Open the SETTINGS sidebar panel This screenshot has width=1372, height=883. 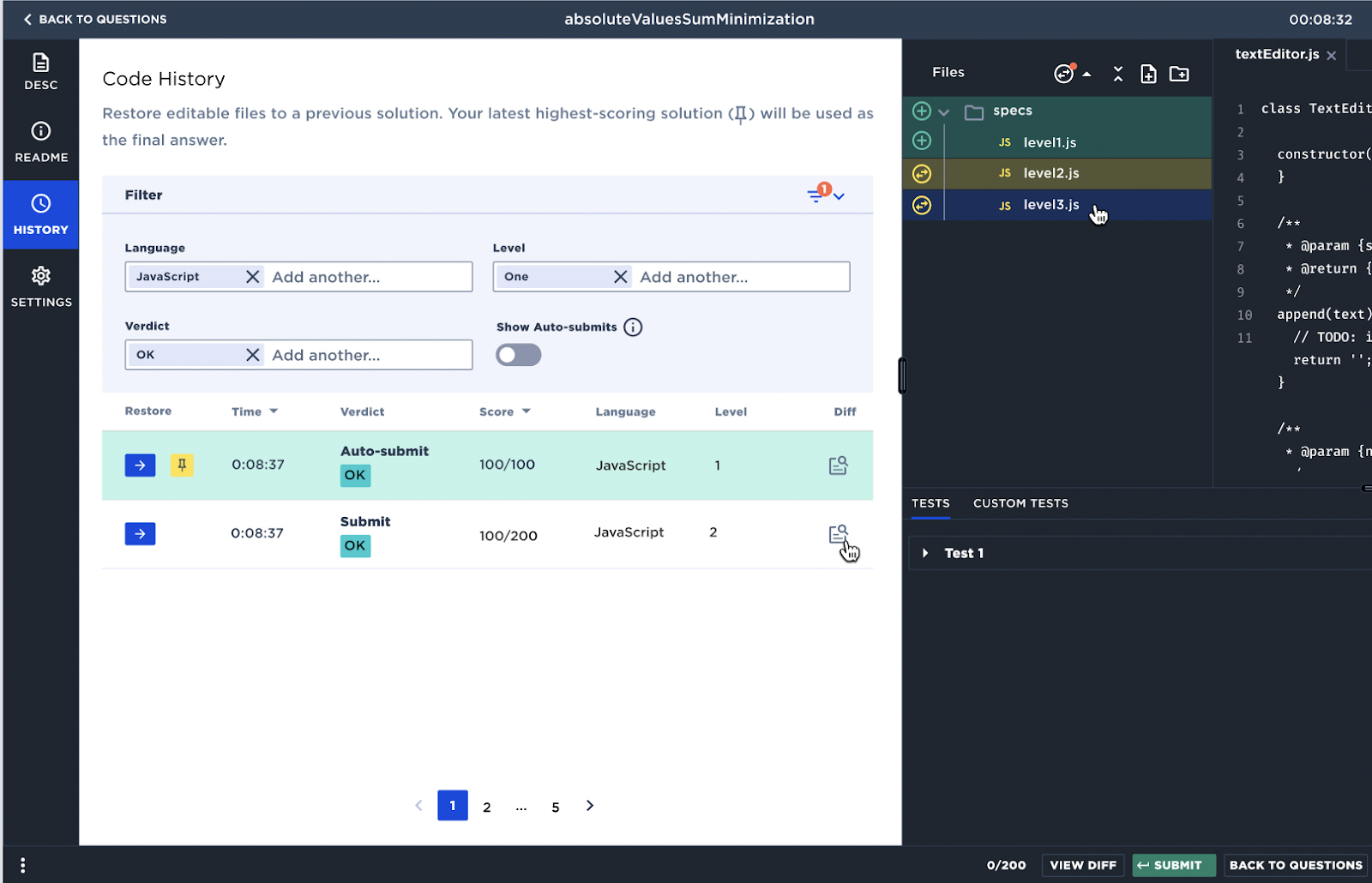[x=40, y=287]
